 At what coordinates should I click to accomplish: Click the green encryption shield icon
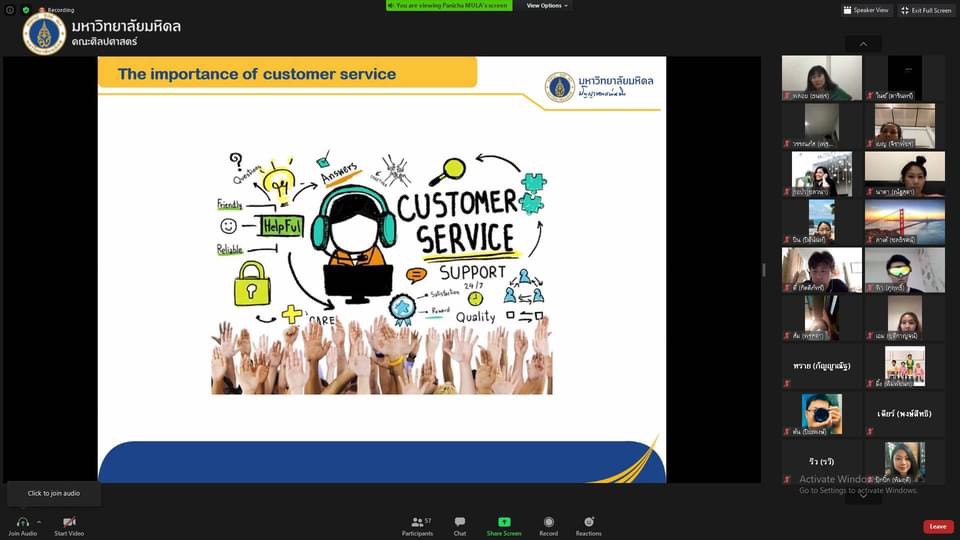click(26, 10)
